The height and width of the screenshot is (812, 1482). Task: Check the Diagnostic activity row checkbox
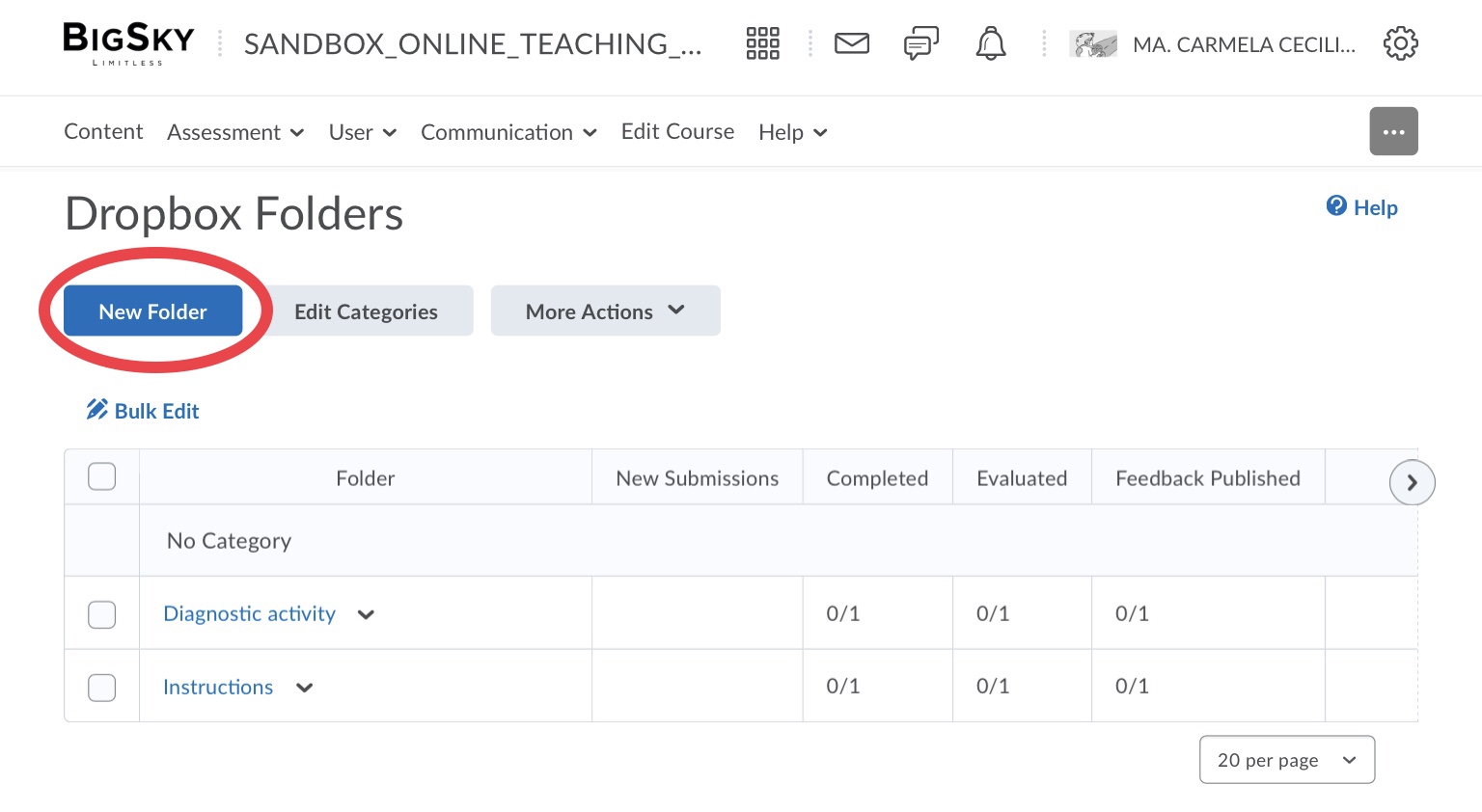point(102,614)
